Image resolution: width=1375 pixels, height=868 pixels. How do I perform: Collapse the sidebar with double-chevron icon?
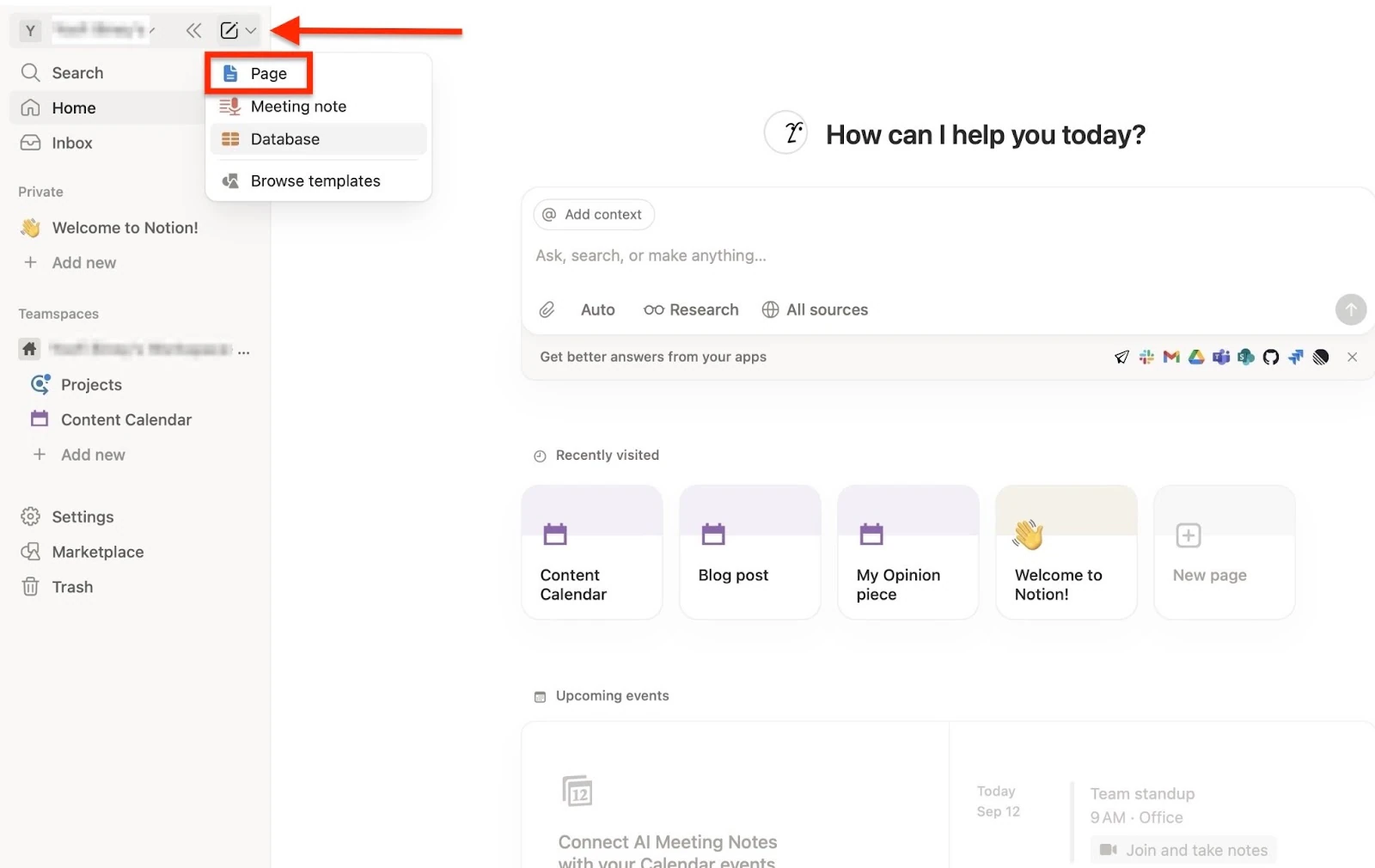[194, 31]
